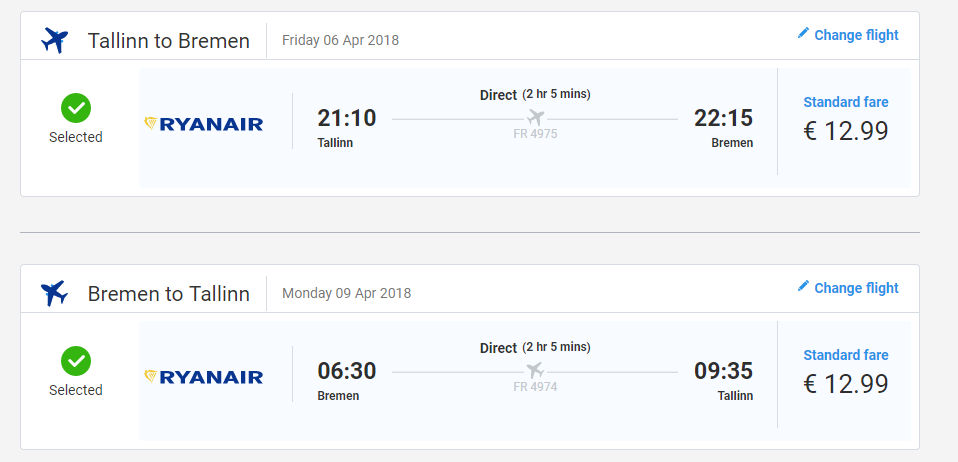Image resolution: width=958 pixels, height=462 pixels.
Task: Click the outbound airplane icon beside Tallinn to Bremen
Action: (54, 41)
